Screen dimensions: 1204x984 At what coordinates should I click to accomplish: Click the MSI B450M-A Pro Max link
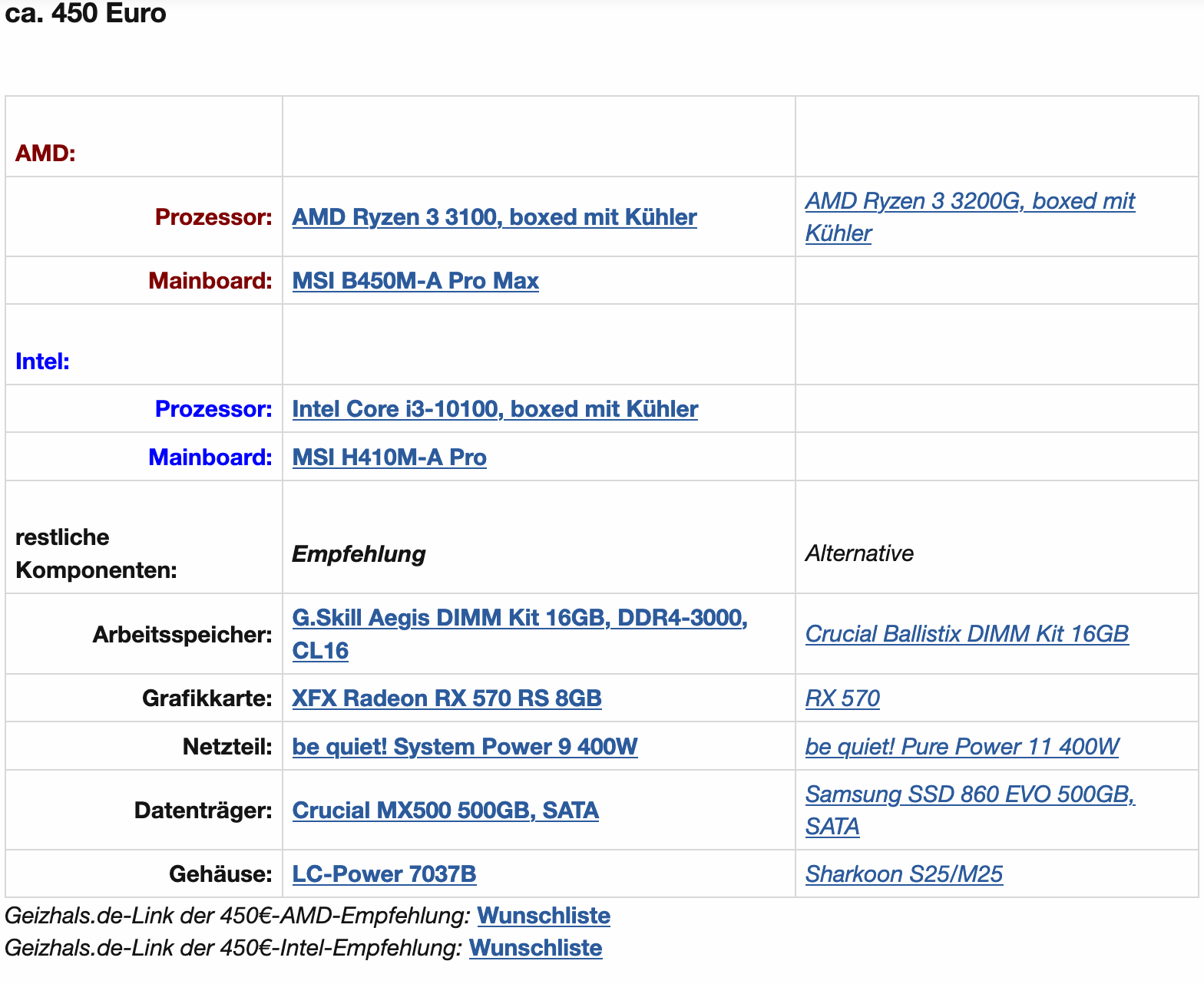tap(415, 281)
